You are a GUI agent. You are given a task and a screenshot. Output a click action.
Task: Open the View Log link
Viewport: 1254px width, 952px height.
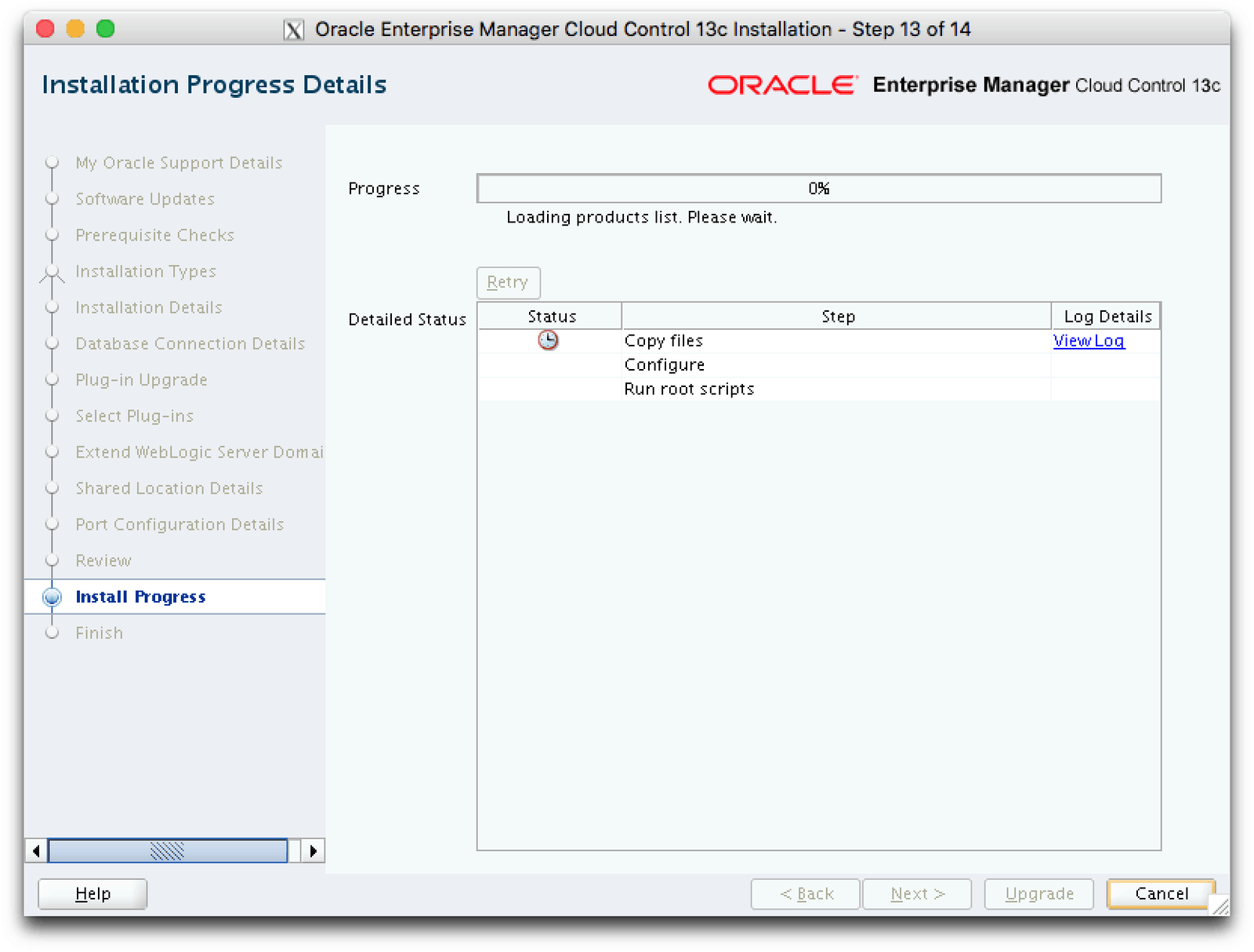coord(1089,341)
